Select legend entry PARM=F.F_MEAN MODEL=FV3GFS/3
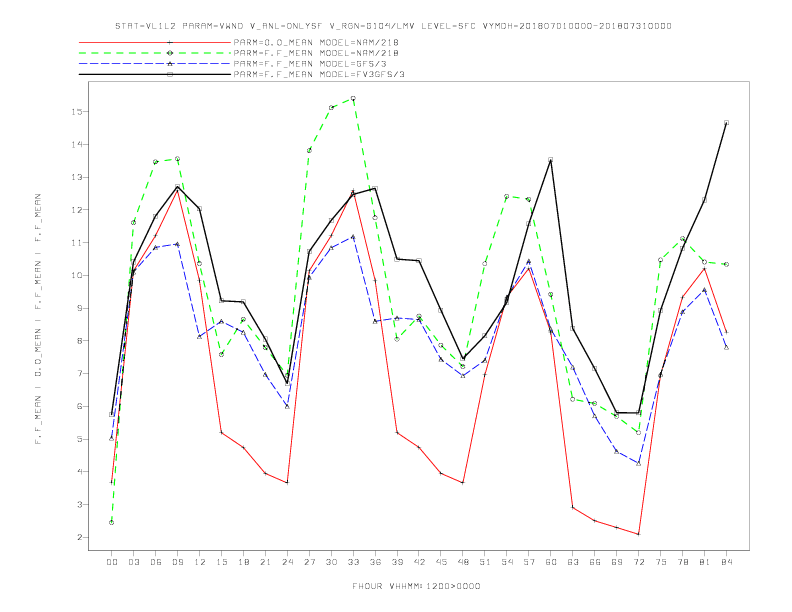This screenshot has width=792, height=612. pos(319,74)
